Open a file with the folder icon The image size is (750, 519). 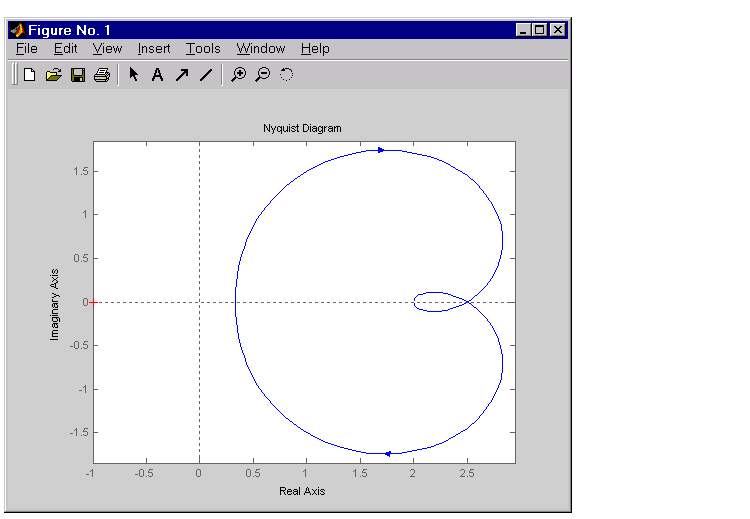54,75
